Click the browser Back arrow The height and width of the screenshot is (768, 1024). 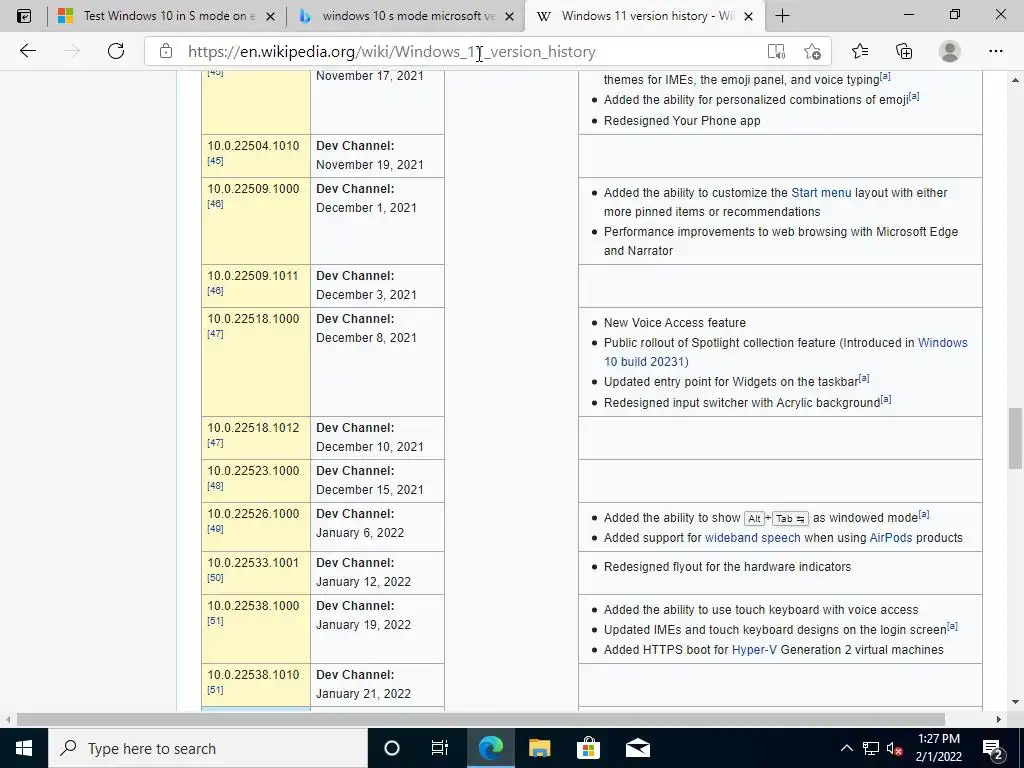pos(27,51)
